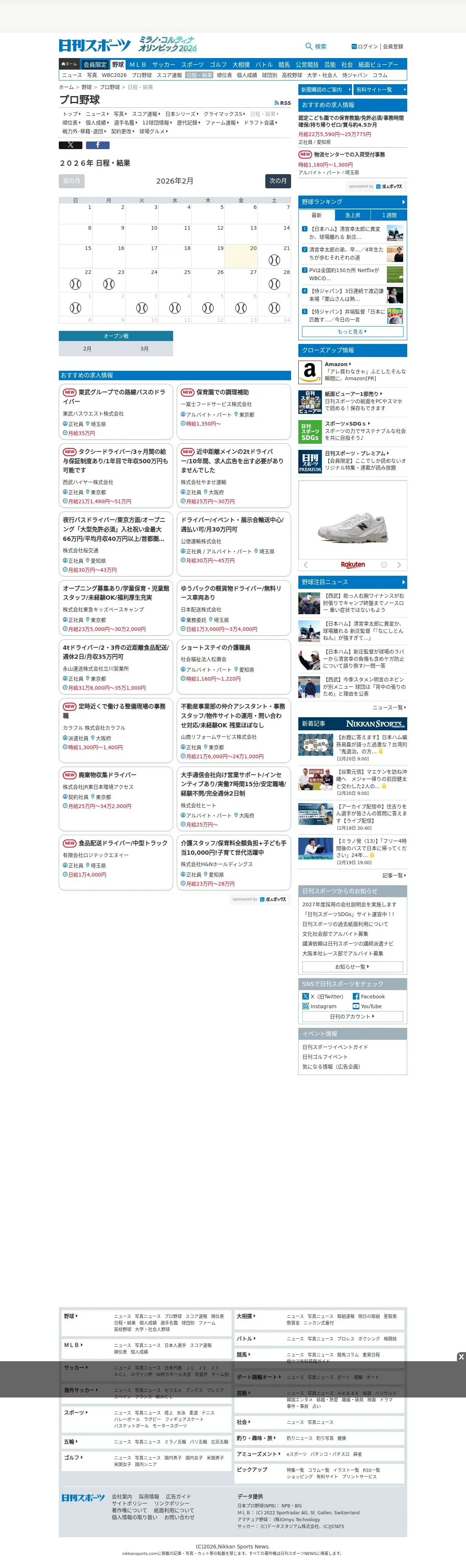The width and height of the screenshot is (466, 1568).
Task: Open baseball icon on March 4
Action: point(175,308)
